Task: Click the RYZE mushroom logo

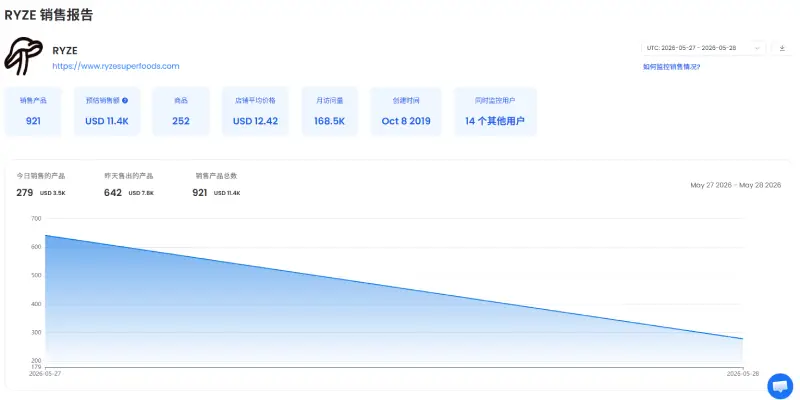Action: pos(23,56)
